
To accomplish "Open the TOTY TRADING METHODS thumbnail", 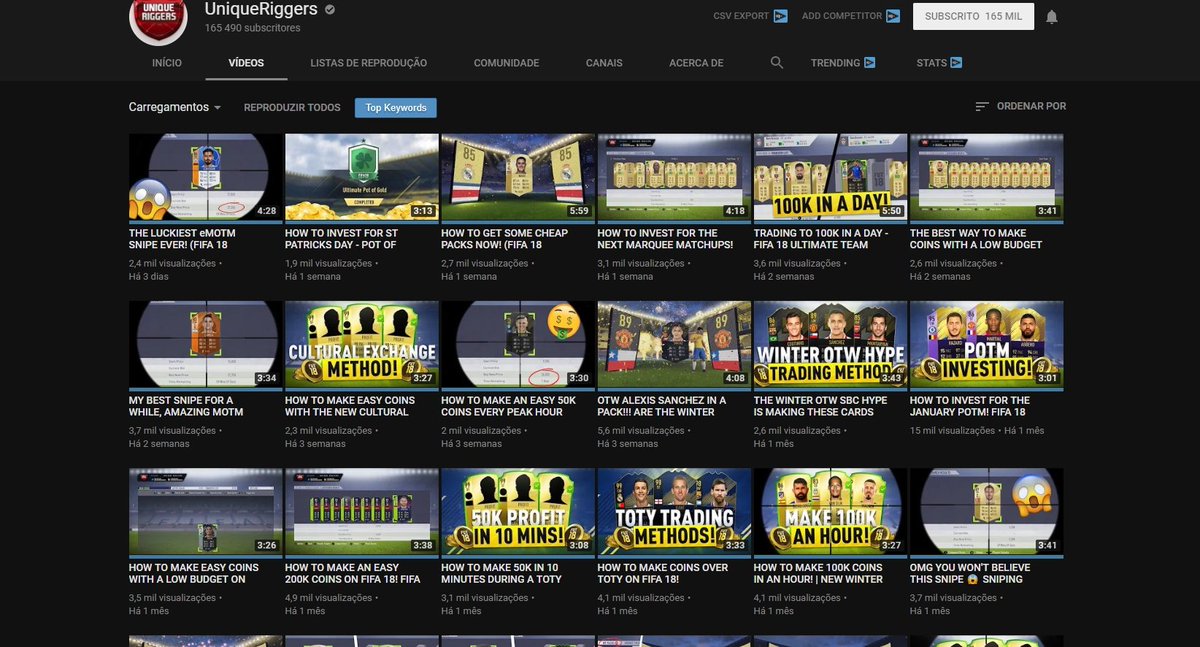I will [674, 511].
